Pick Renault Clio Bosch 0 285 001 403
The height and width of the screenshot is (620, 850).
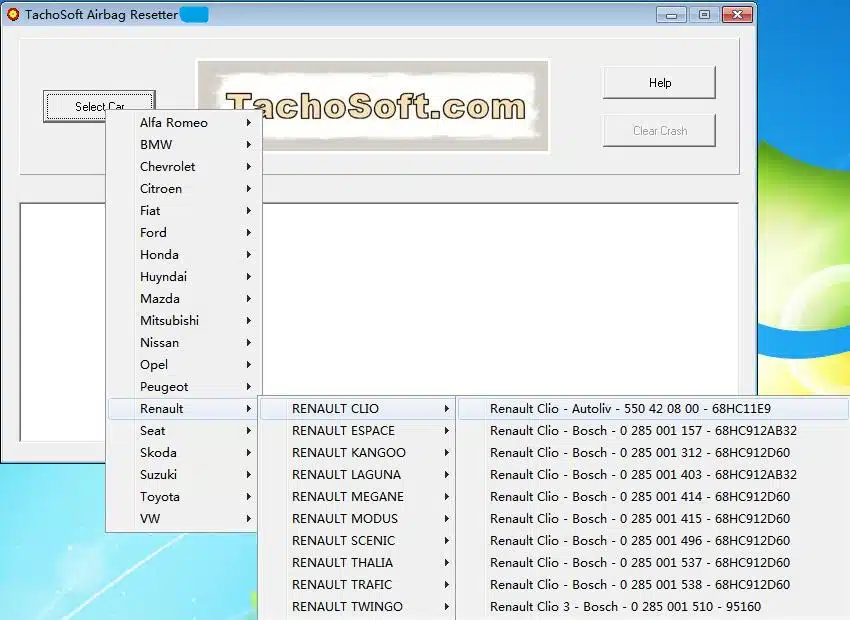click(x=643, y=475)
